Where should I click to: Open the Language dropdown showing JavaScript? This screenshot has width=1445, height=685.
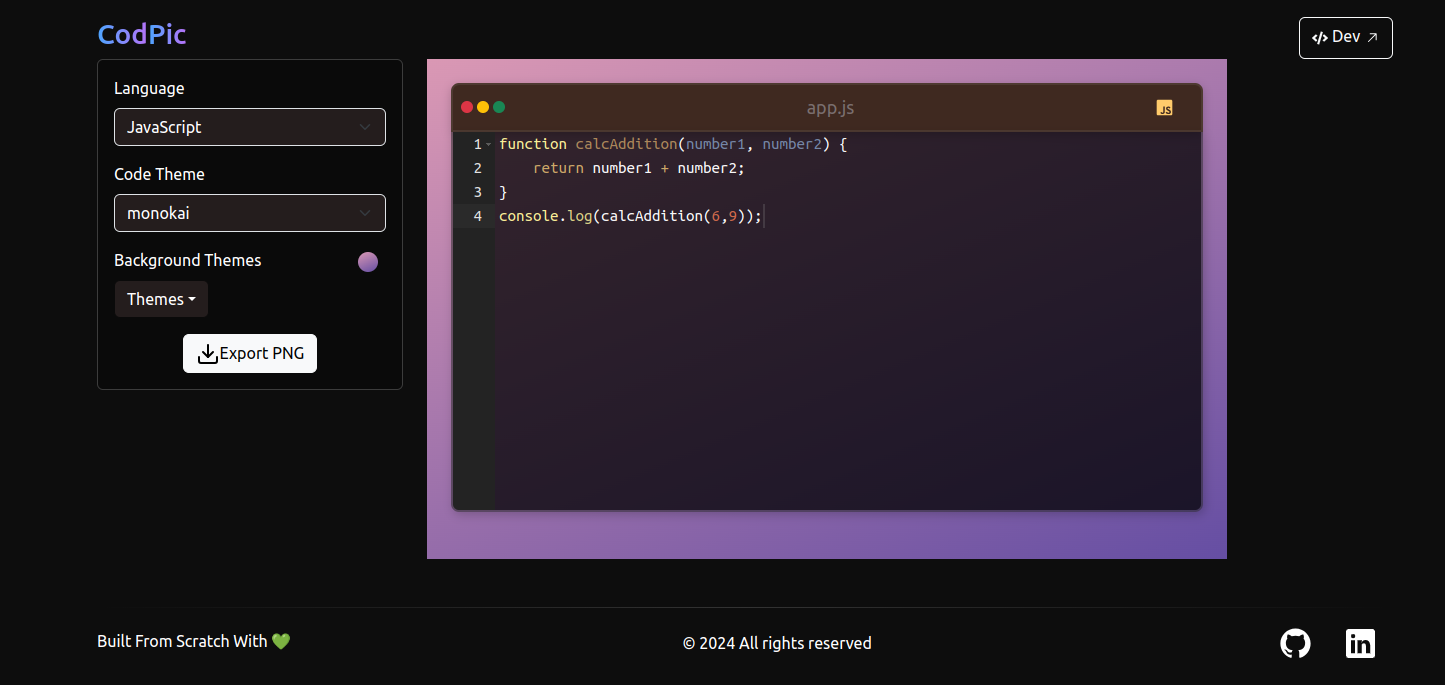click(250, 127)
